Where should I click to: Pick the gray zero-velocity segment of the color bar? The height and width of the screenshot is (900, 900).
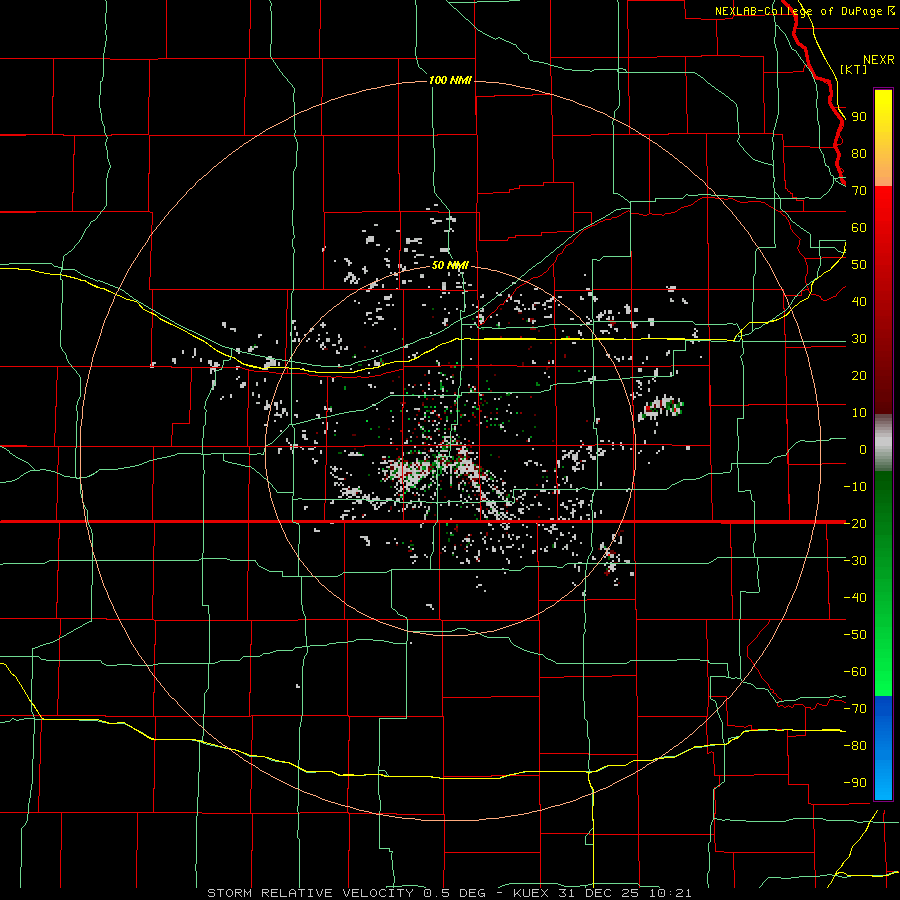(x=883, y=443)
